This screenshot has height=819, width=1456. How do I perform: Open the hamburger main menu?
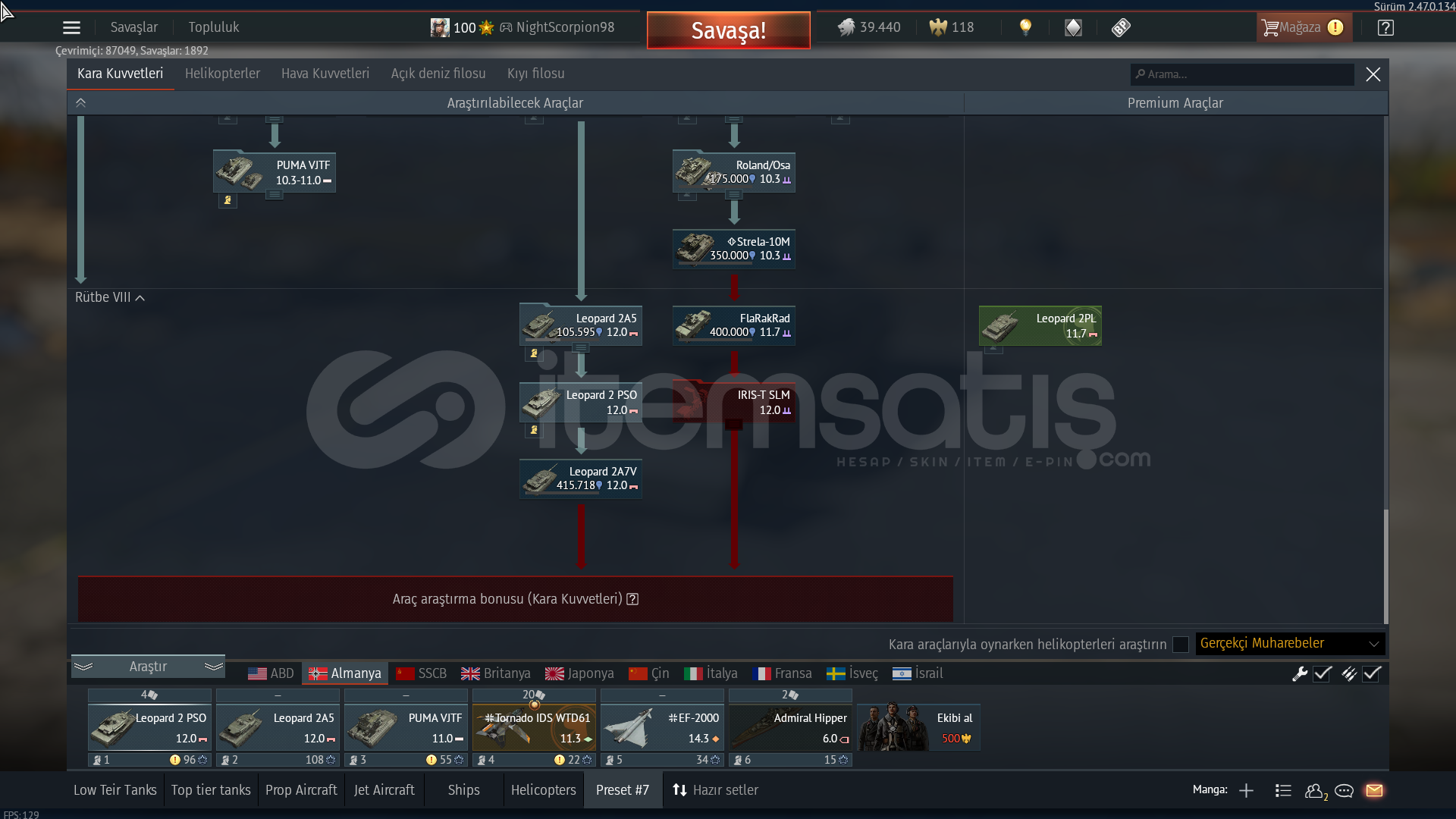[71, 28]
